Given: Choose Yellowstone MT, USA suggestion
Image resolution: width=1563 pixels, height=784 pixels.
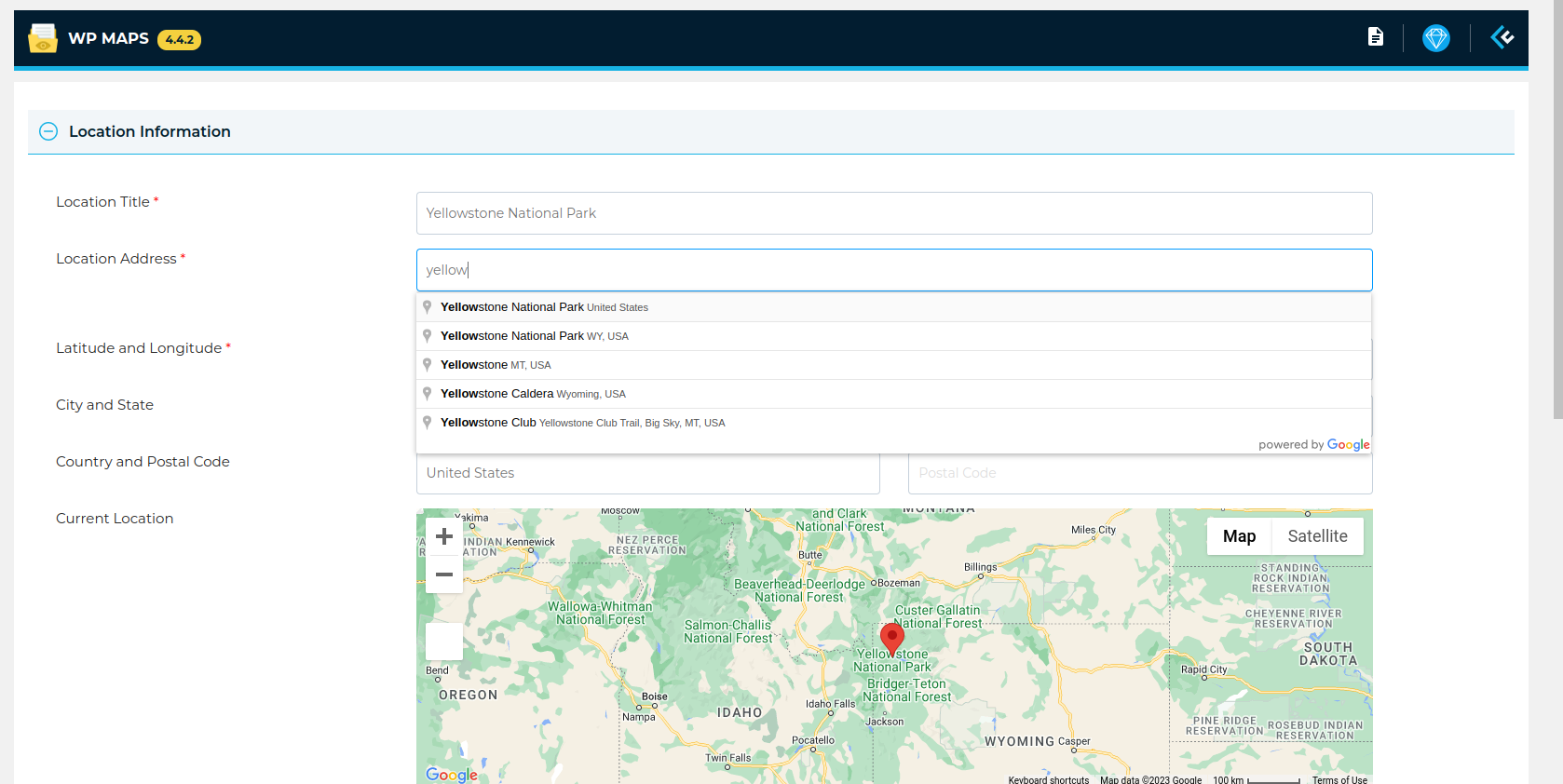Looking at the screenshot, I should (x=894, y=365).
